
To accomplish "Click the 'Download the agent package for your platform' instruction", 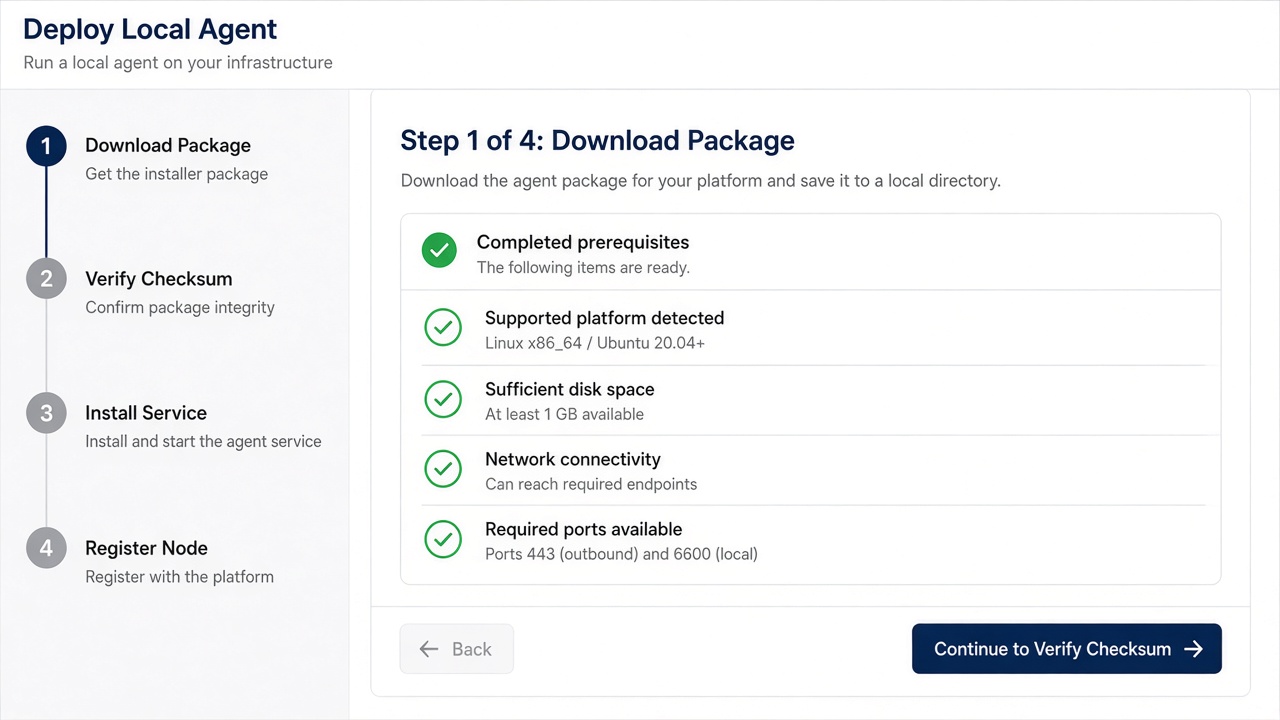I will pyautogui.click(x=701, y=181).
